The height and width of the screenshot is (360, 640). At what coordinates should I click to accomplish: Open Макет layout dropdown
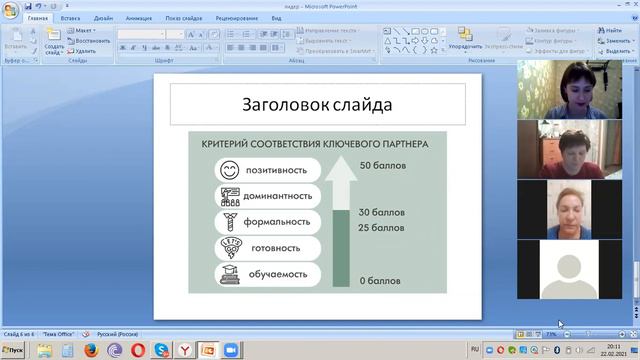pyautogui.click(x=82, y=31)
